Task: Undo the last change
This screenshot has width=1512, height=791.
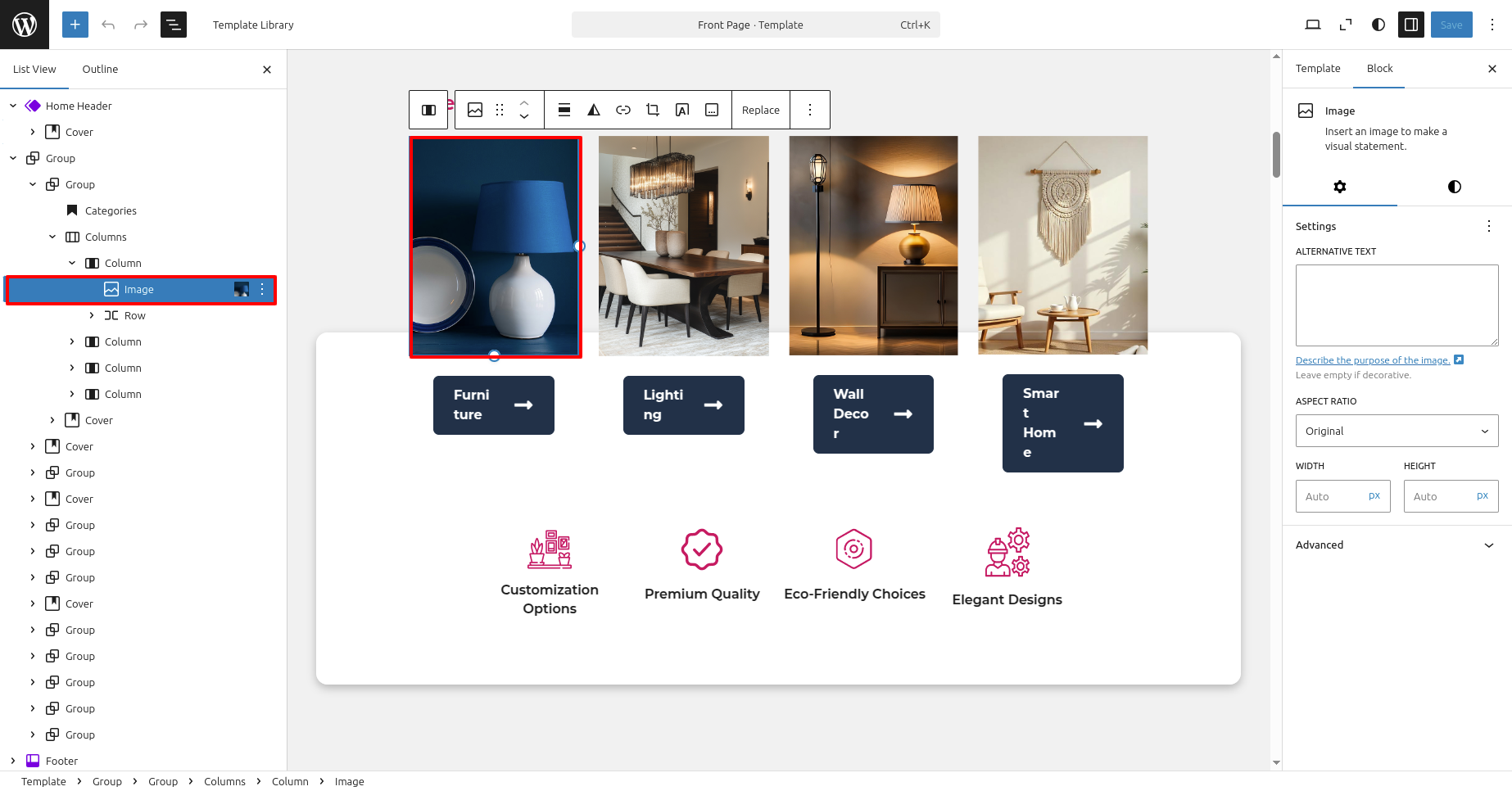Action: (108, 25)
